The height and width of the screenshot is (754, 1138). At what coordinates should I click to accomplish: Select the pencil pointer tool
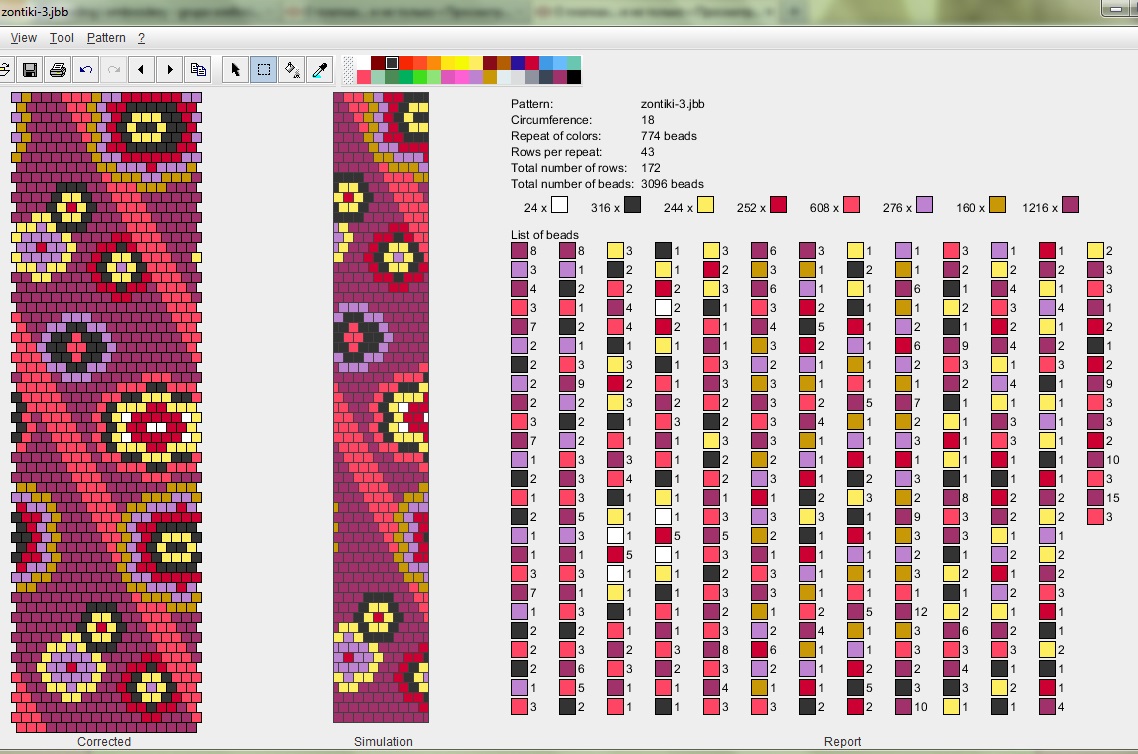236,70
